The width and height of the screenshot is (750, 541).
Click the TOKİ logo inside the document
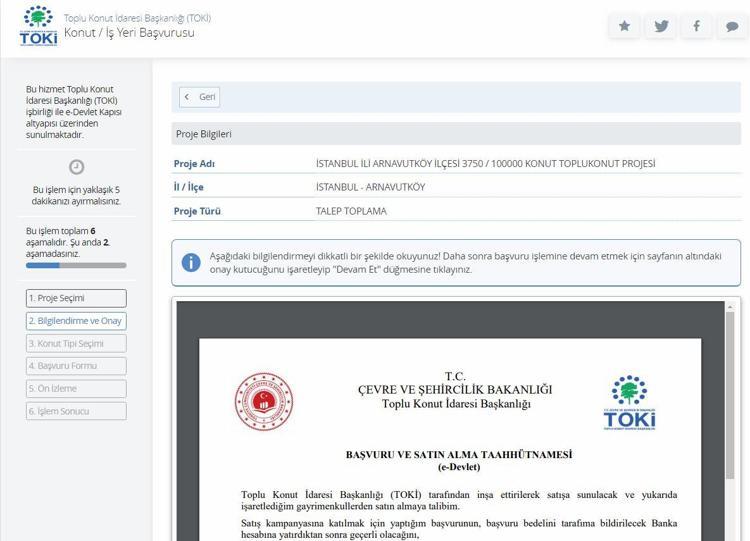[x=629, y=402]
